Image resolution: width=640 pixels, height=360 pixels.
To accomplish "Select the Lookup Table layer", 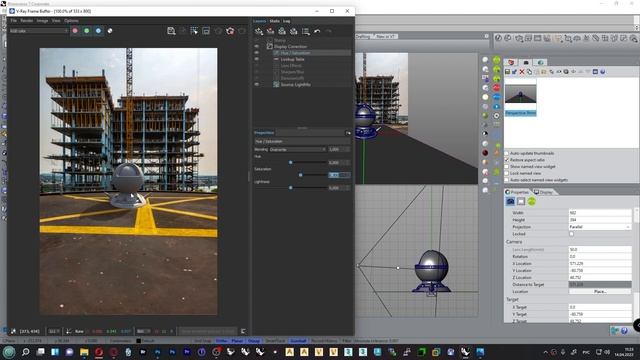I will click(293, 59).
